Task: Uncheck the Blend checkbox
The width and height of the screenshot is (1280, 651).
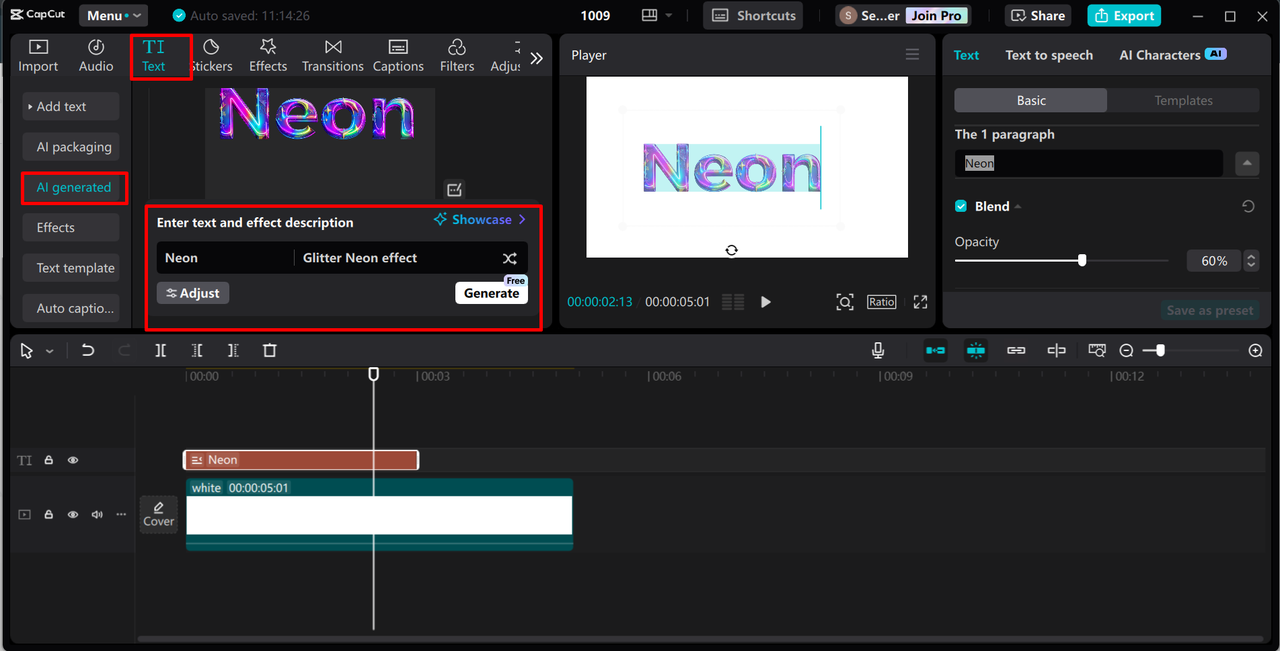Action: [x=961, y=206]
